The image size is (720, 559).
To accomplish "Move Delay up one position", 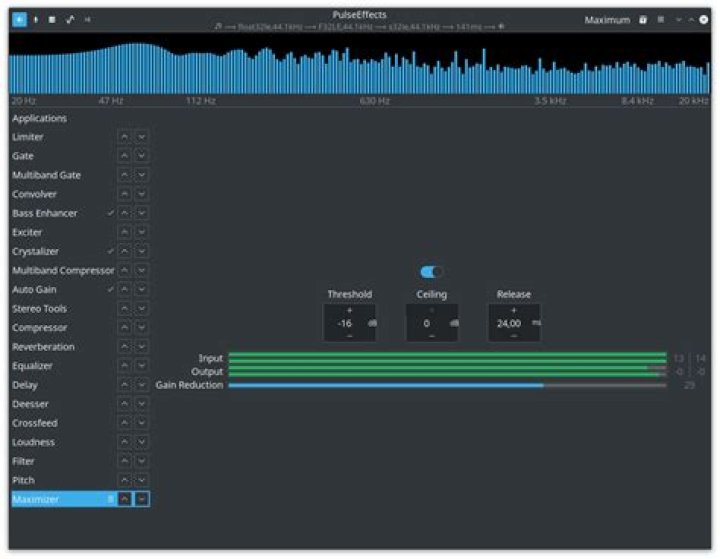I will [x=124, y=385].
